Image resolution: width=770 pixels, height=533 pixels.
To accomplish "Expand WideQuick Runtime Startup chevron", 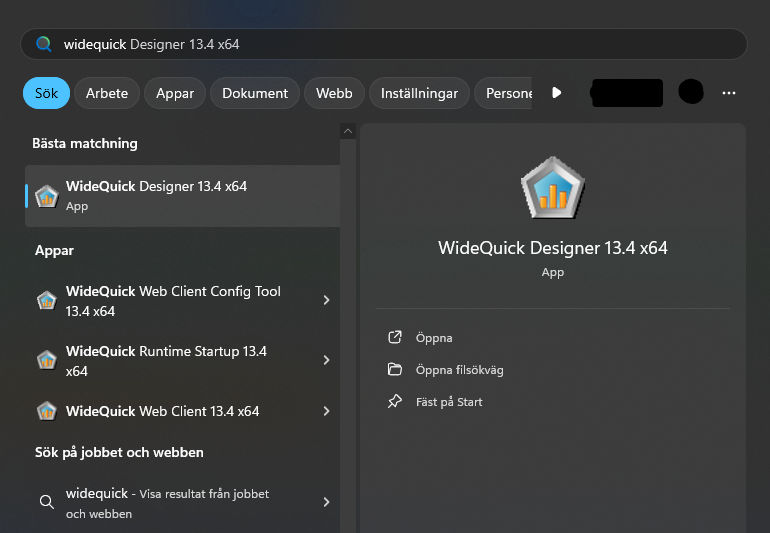I will (327, 360).
